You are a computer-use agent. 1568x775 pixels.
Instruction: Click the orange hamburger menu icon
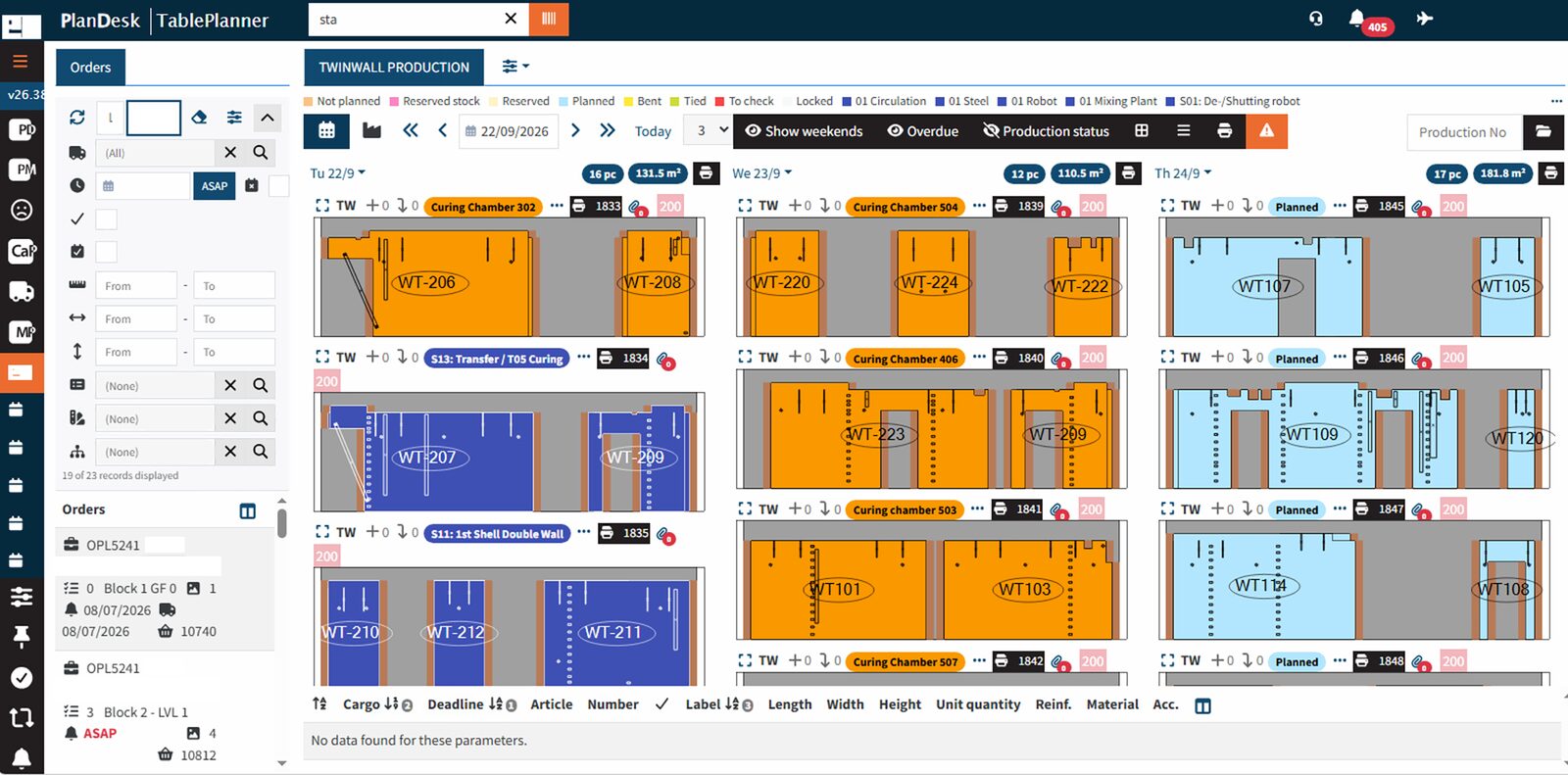[x=20, y=62]
